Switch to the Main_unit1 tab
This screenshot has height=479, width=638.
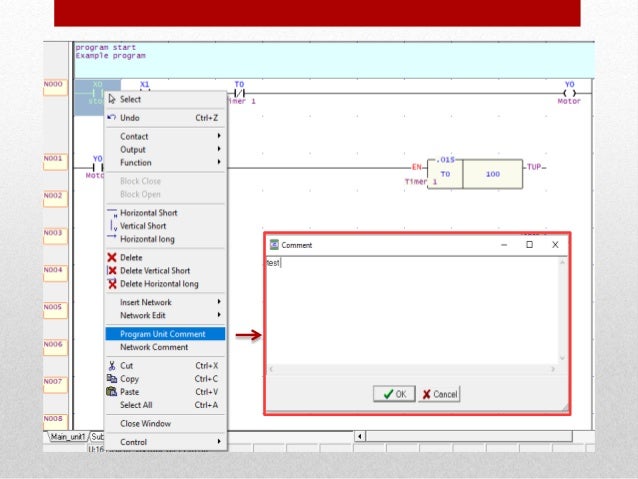(68, 437)
